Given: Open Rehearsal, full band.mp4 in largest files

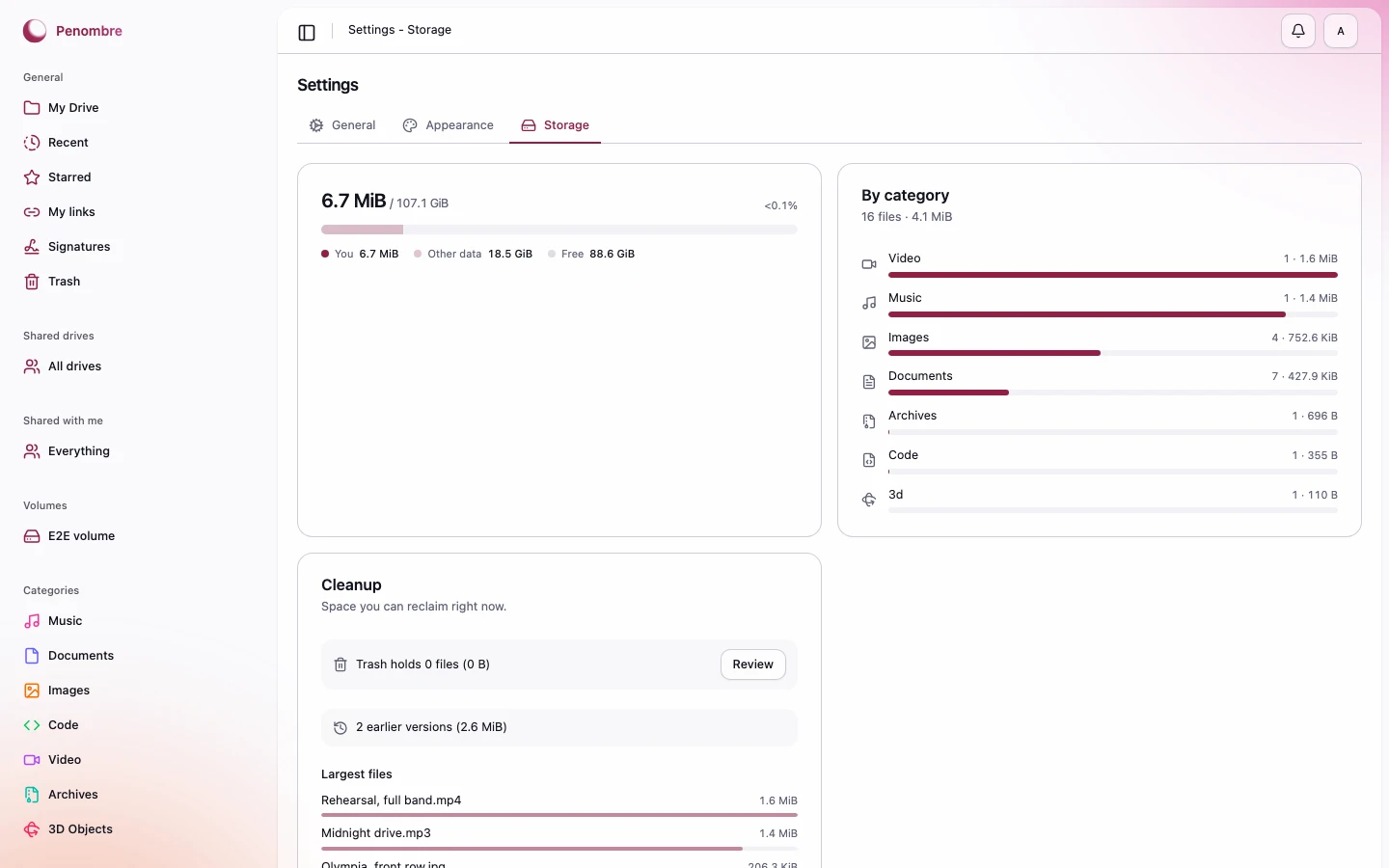Looking at the screenshot, I should (x=559, y=804).
